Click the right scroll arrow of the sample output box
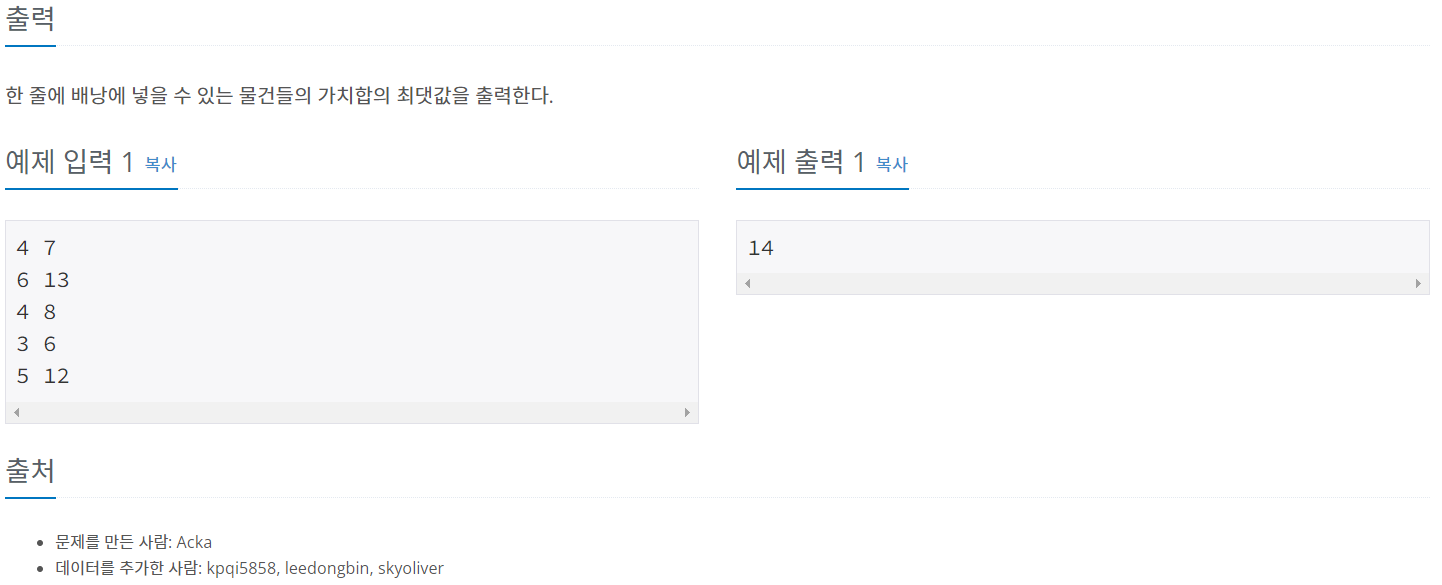1442x585 pixels. tap(1418, 283)
